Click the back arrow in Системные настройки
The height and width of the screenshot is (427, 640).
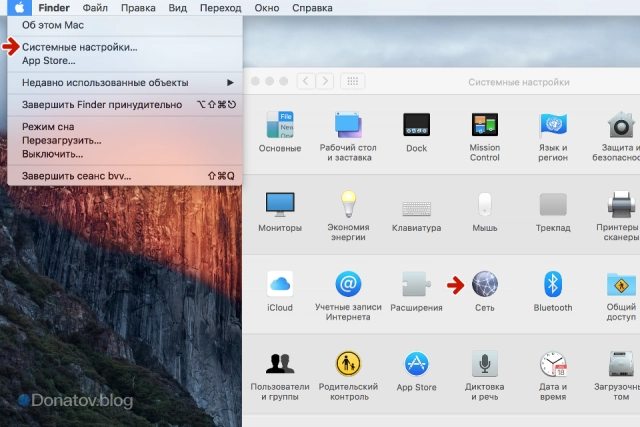click(306, 81)
